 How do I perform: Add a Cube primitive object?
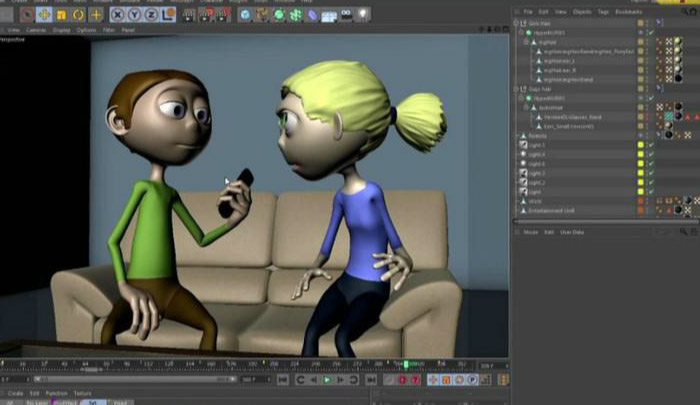coord(245,15)
